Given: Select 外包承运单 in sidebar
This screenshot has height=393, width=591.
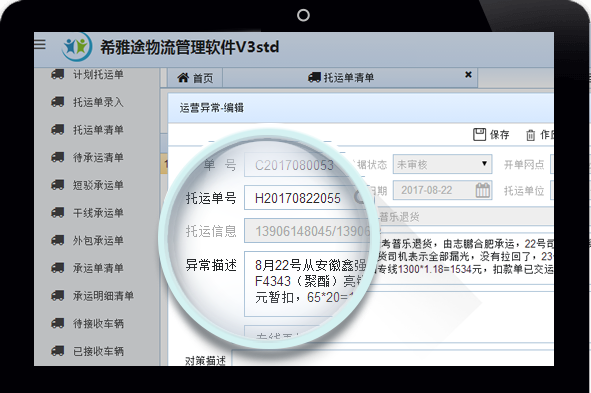Looking at the screenshot, I should pyautogui.click(x=98, y=240).
